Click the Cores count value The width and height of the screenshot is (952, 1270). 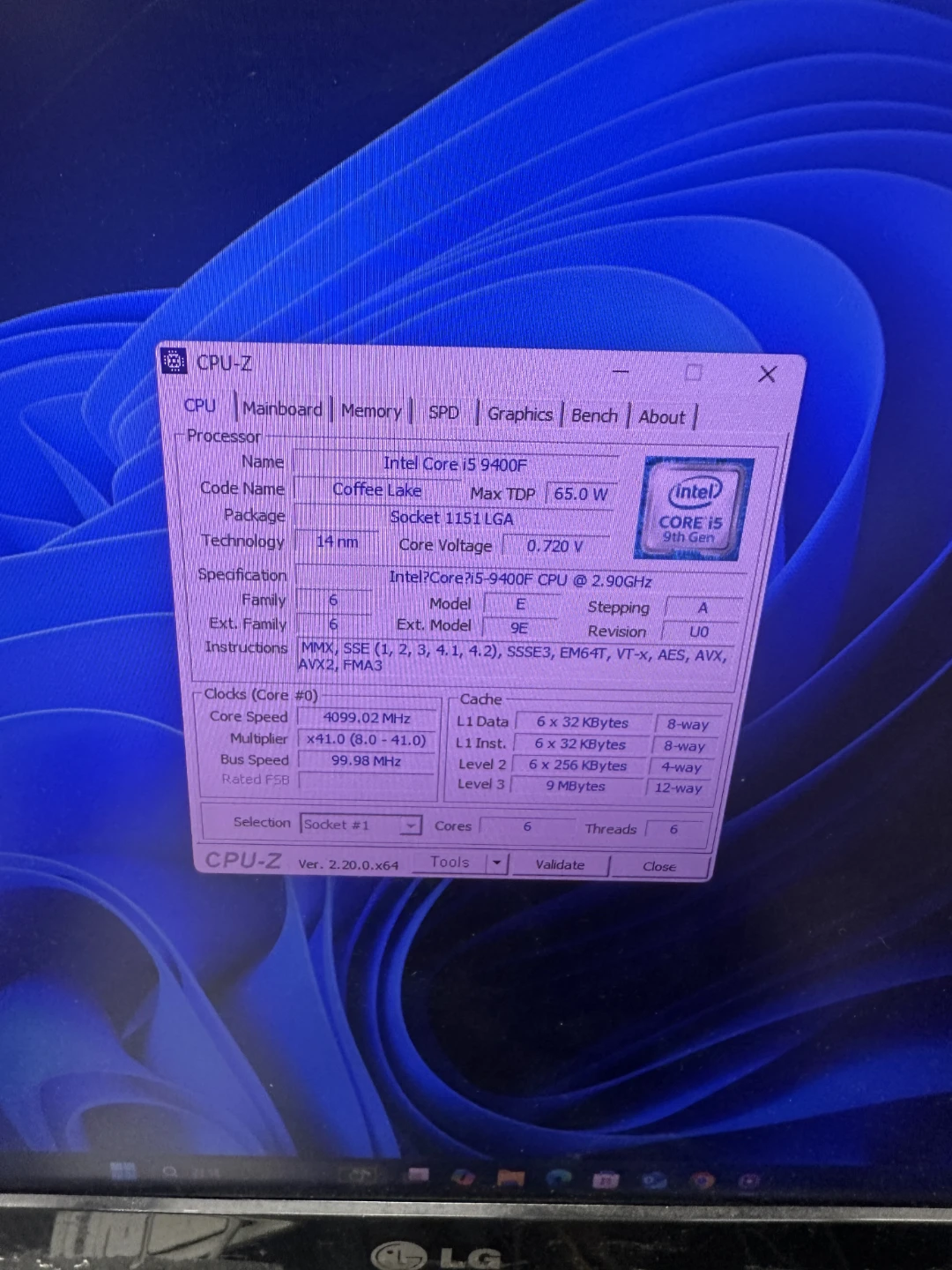click(x=527, y=826)
